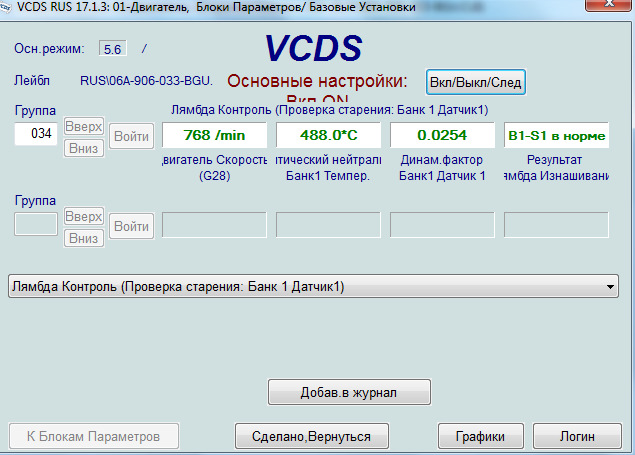Click the Вкл/Выкл/След button
635x455 pixels.
(x=475, y=82)
